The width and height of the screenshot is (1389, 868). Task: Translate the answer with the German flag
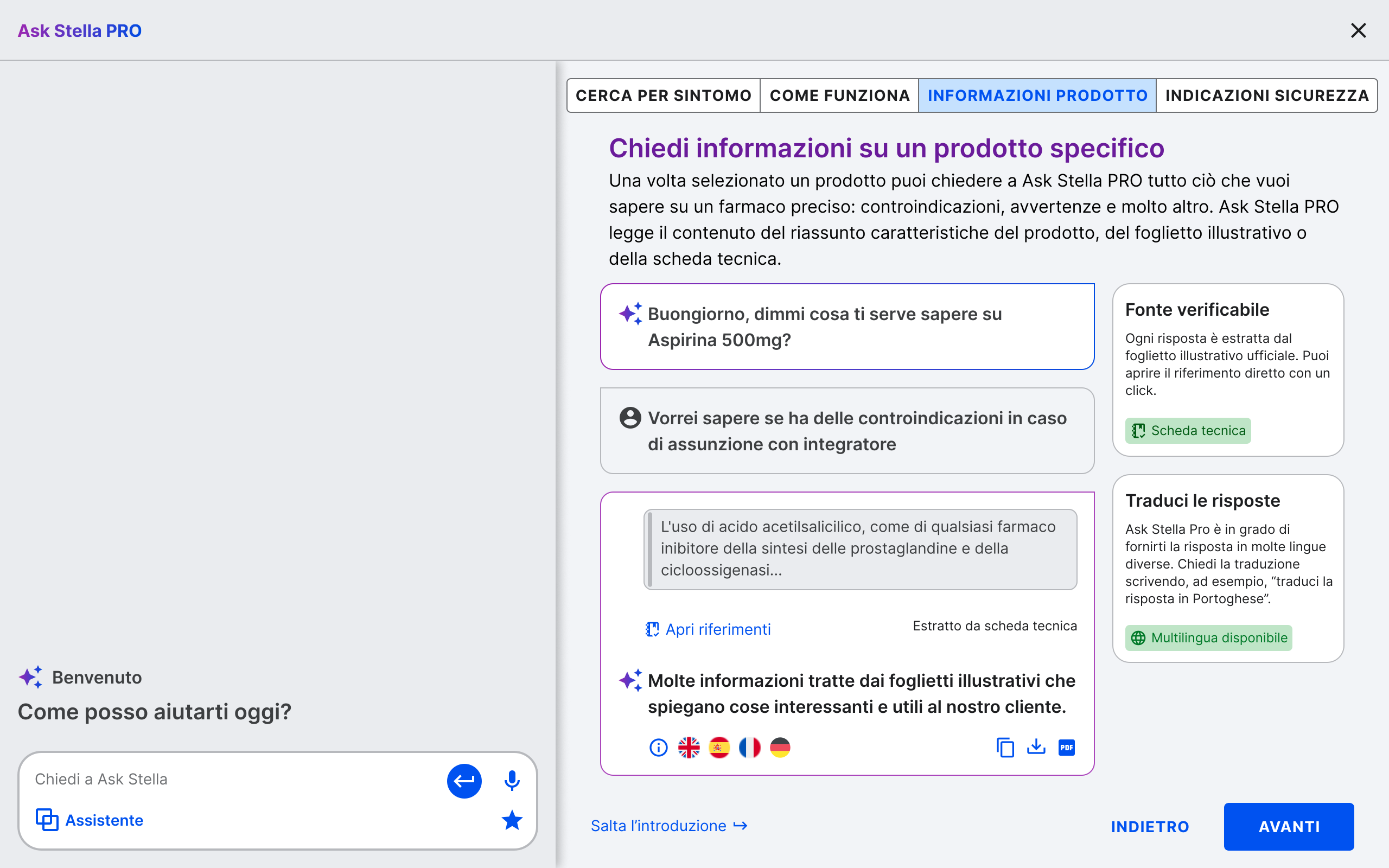tap(780, 748)
